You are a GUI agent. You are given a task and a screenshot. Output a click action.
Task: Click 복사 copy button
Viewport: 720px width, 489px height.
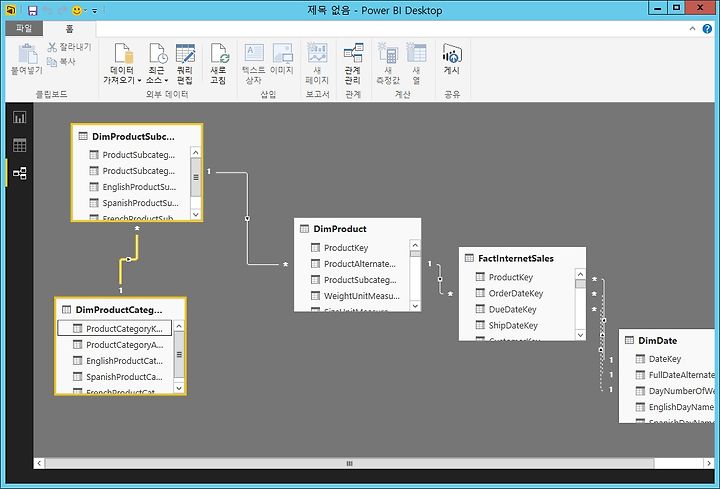[62, 61]
